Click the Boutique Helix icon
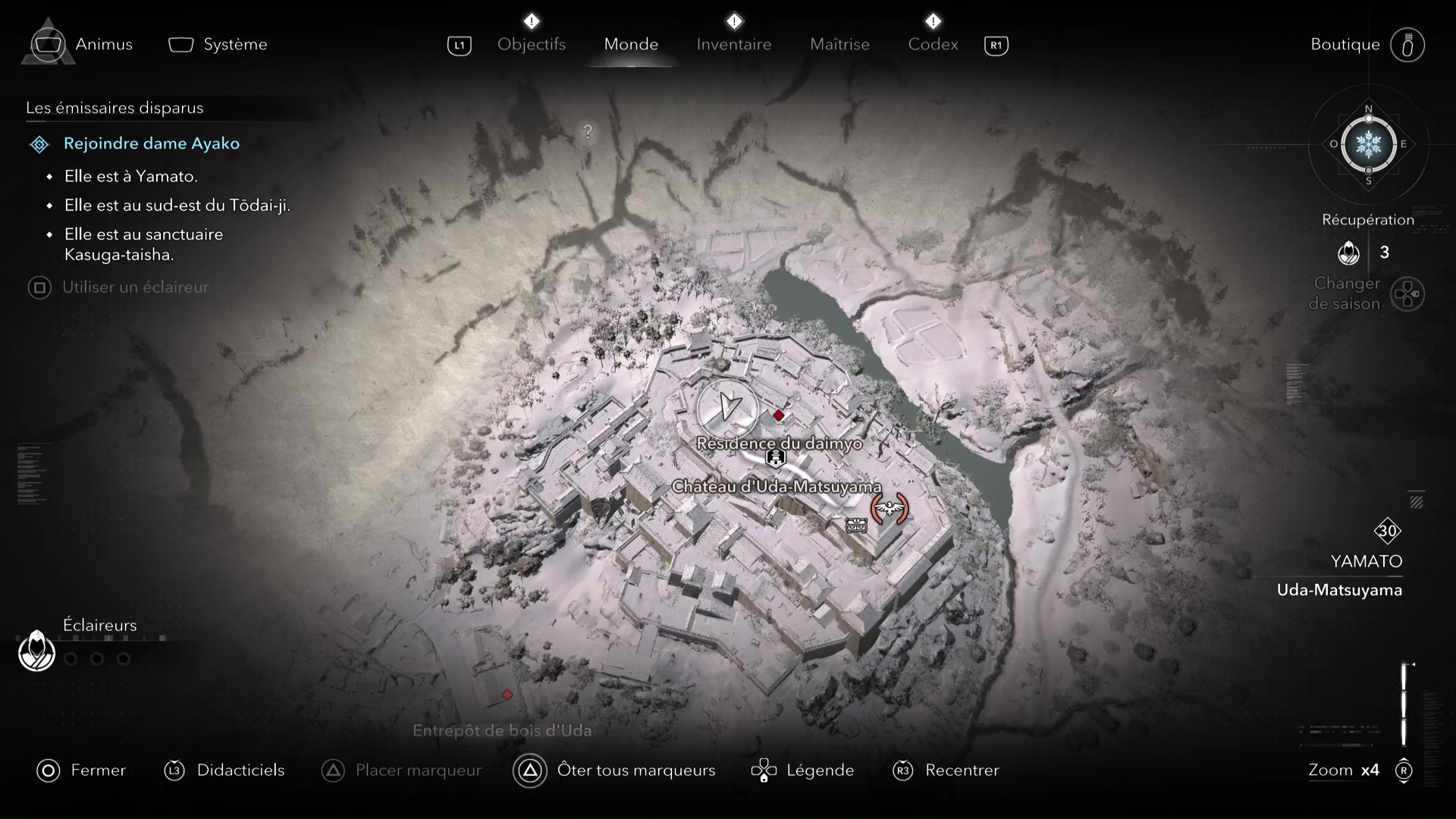 coord(1407,45)
